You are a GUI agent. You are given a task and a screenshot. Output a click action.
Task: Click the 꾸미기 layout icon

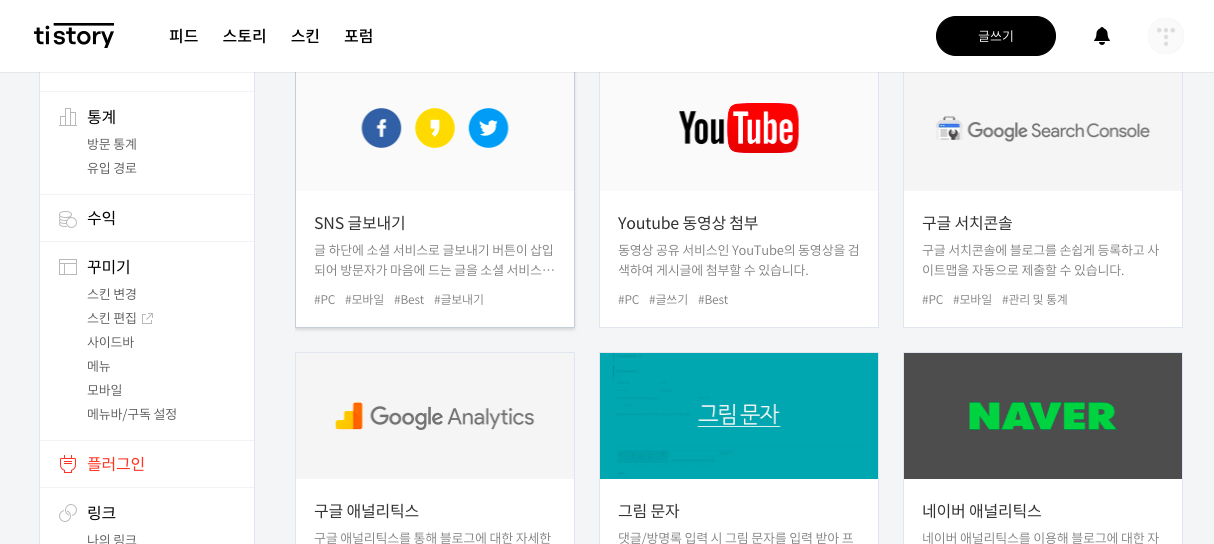click(x=68, y=267)
